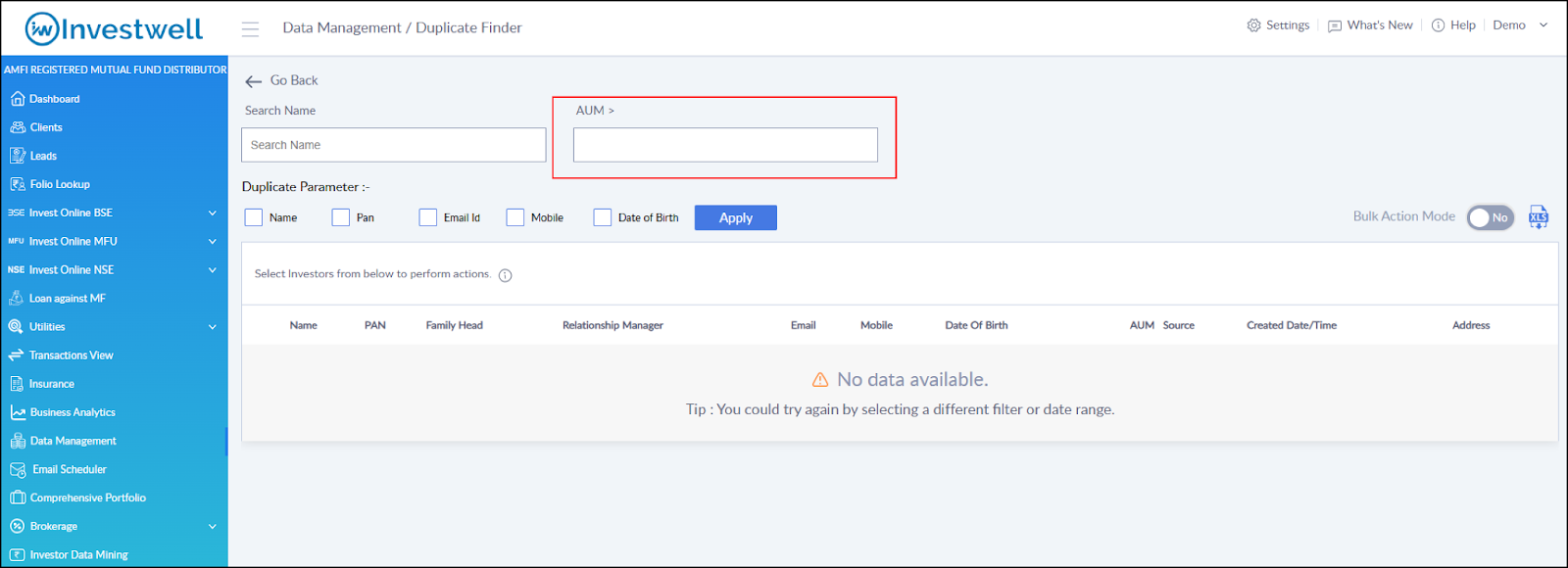Click the Address column header

[1471, 325]
